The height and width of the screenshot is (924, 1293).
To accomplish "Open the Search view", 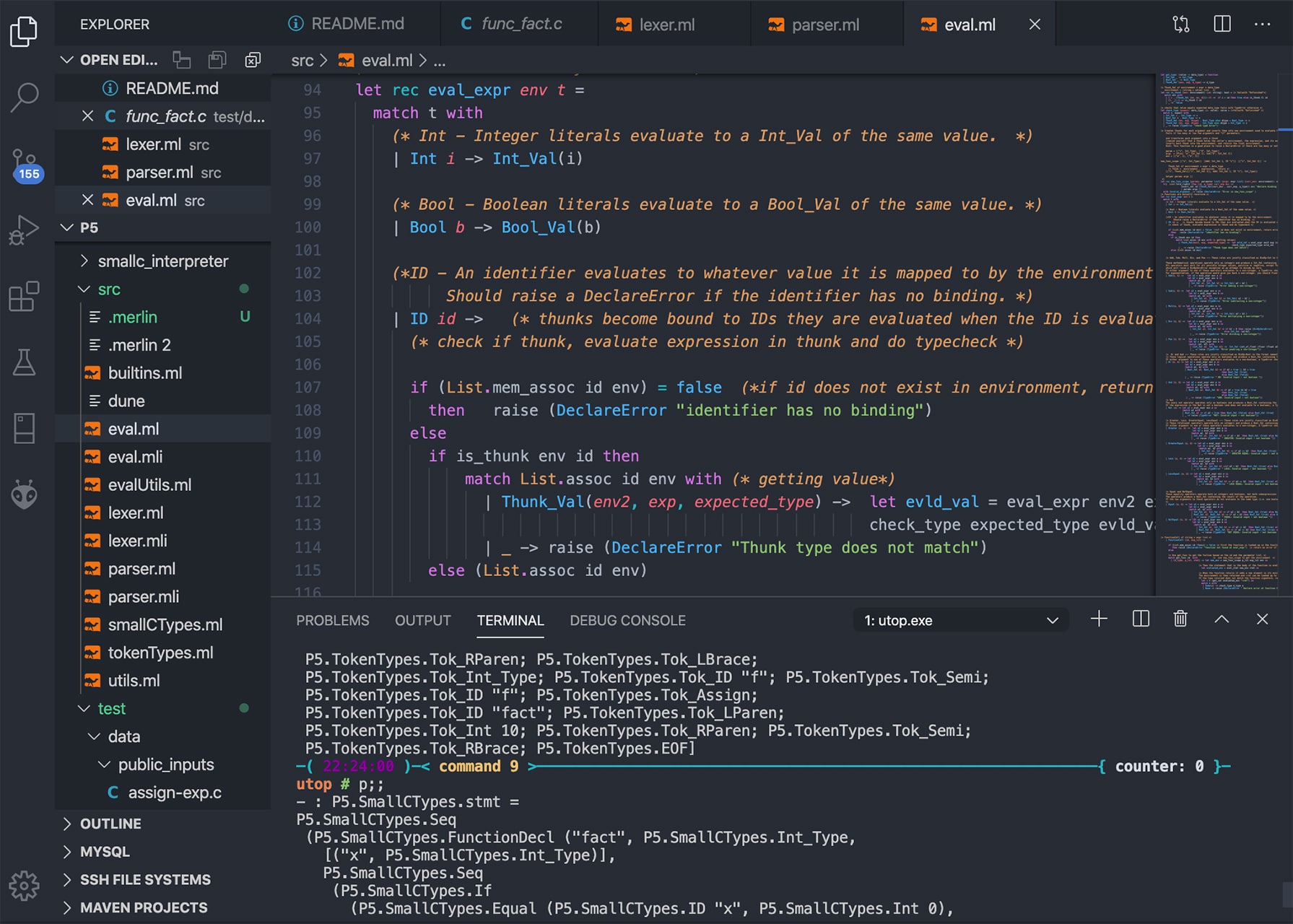I will pos(24,95).
